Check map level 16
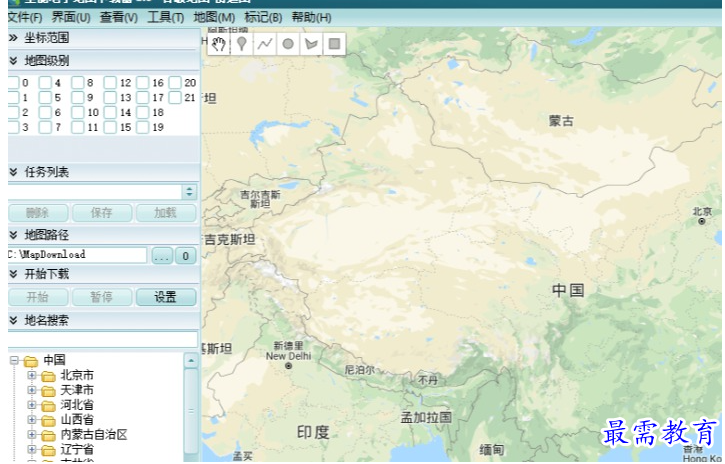Screen dimensions: 725x464 click(142, 83)
